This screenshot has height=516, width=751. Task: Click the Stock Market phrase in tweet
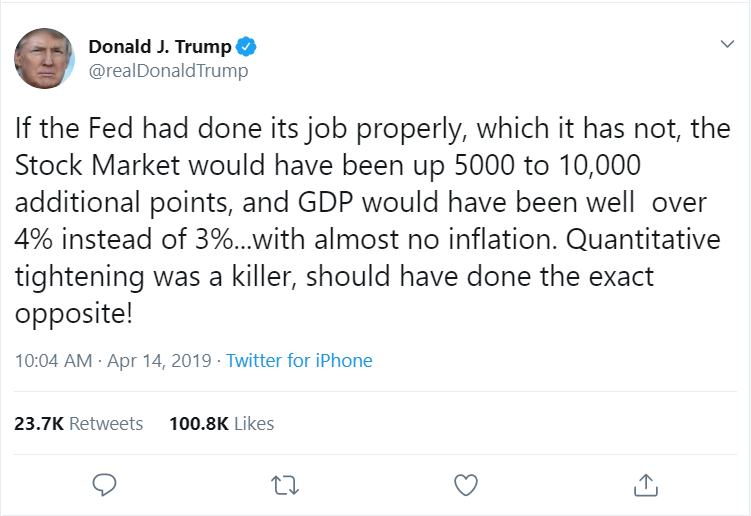(97, 165)
